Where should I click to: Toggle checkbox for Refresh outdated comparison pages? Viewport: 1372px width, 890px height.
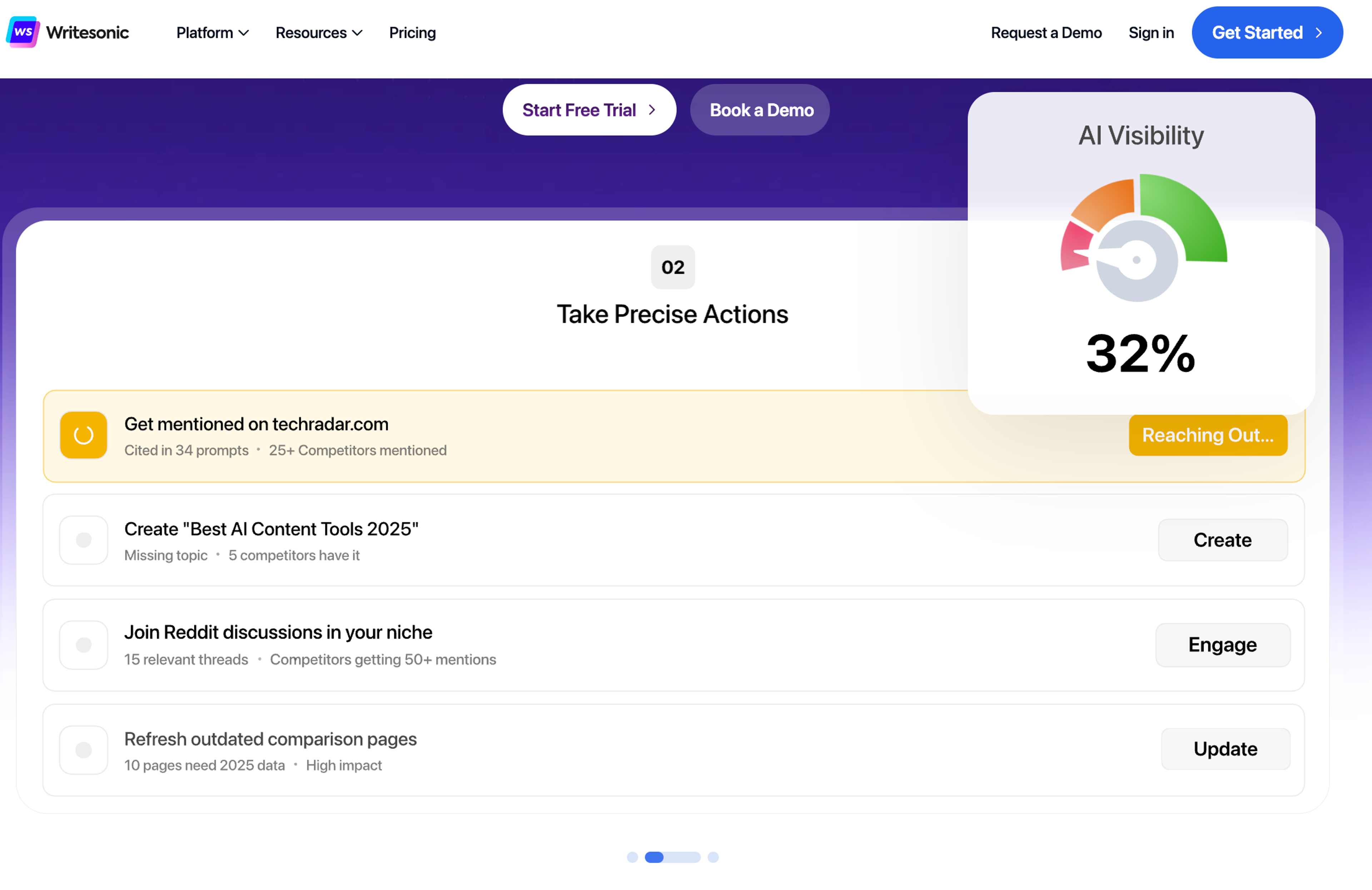(84, 750)
